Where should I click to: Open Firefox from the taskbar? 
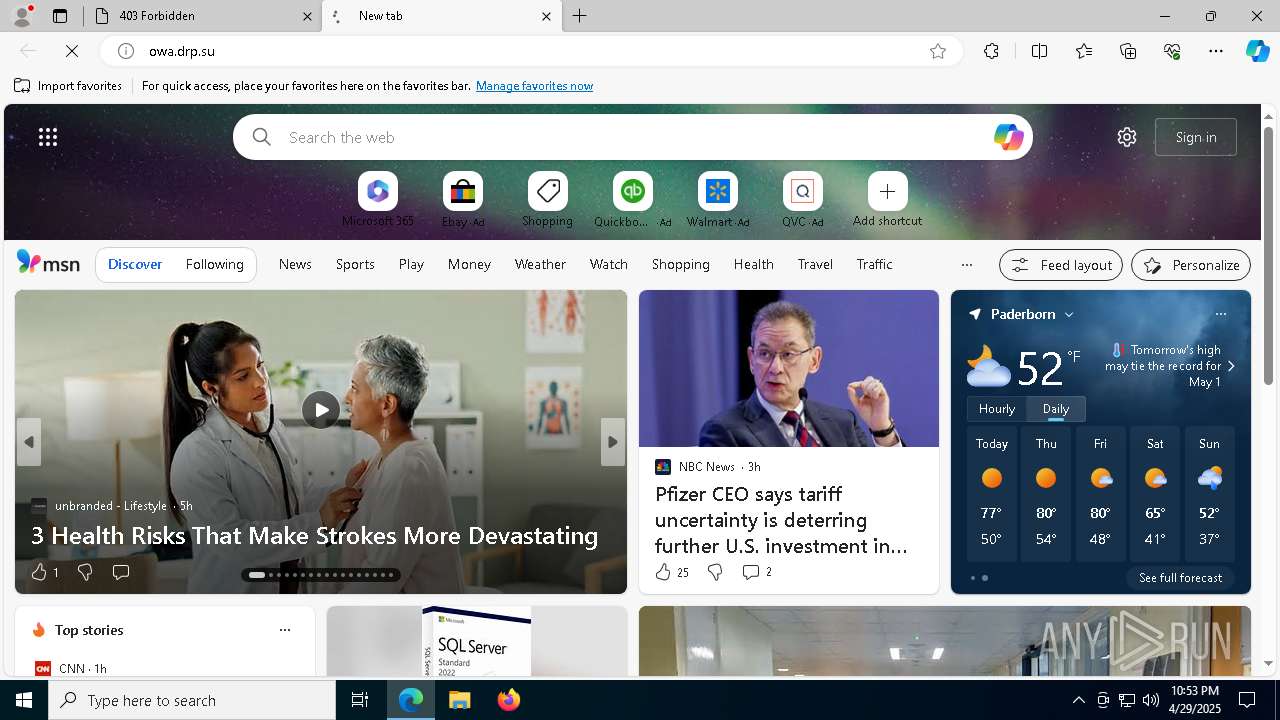click(508, 700)
